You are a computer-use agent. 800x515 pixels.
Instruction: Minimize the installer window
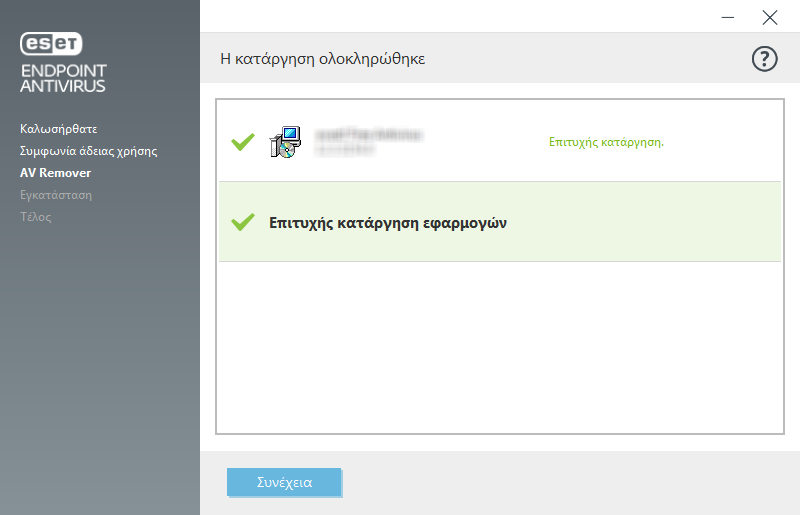coord(728,17)
